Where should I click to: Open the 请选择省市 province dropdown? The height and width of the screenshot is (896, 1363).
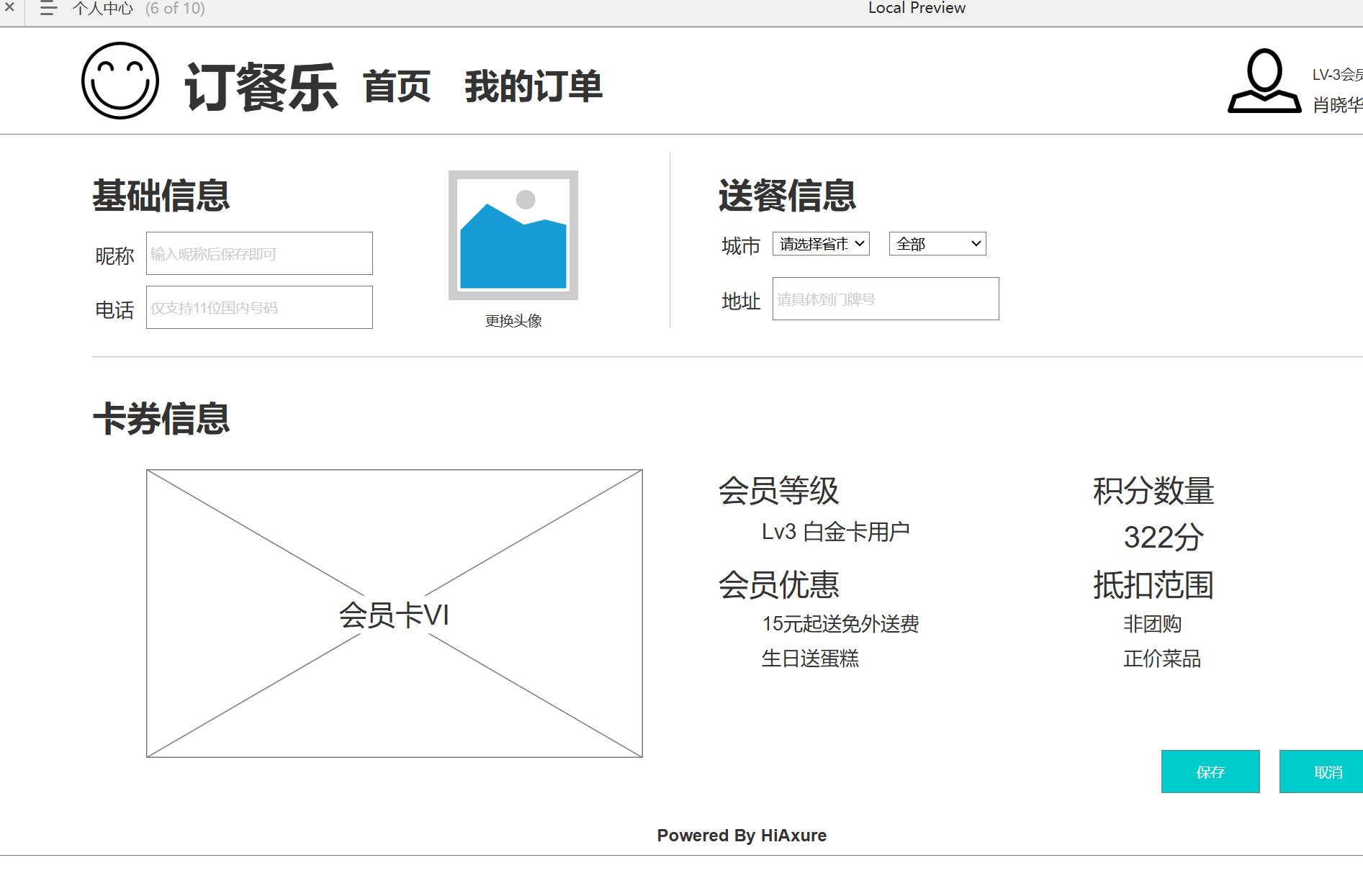(821, 244)
